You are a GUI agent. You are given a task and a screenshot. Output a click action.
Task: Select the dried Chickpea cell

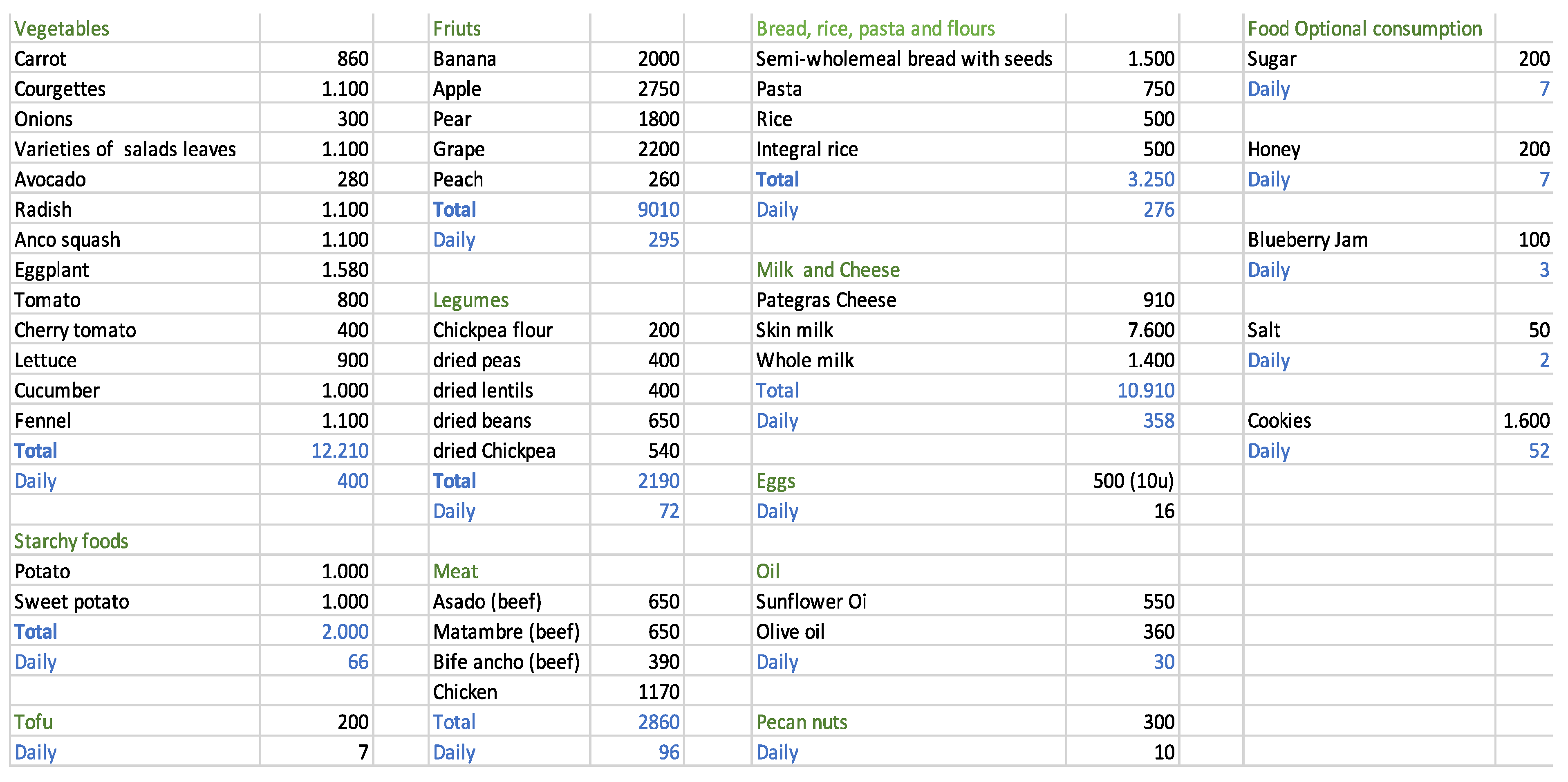click(494, 451)
